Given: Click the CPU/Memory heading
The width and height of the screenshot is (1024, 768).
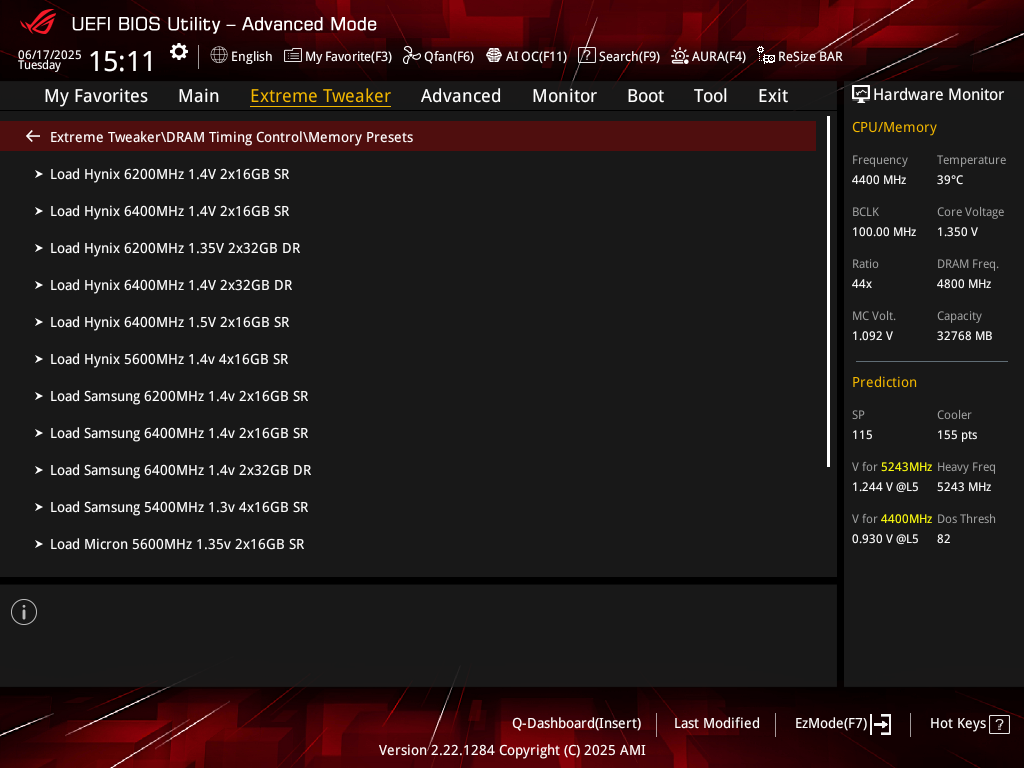Looking at the screenshot, I should click(894, 127).
